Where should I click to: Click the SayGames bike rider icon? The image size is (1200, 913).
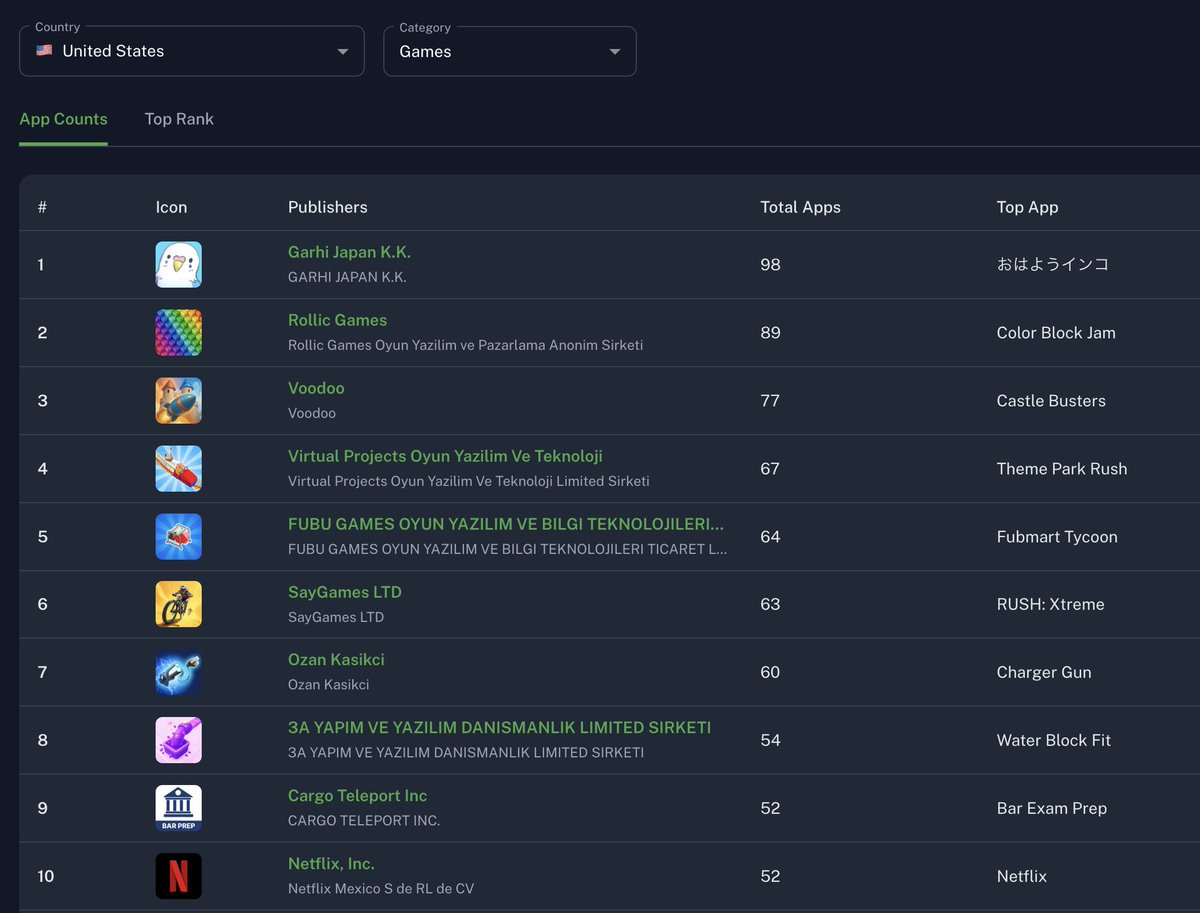coord(179,605)
